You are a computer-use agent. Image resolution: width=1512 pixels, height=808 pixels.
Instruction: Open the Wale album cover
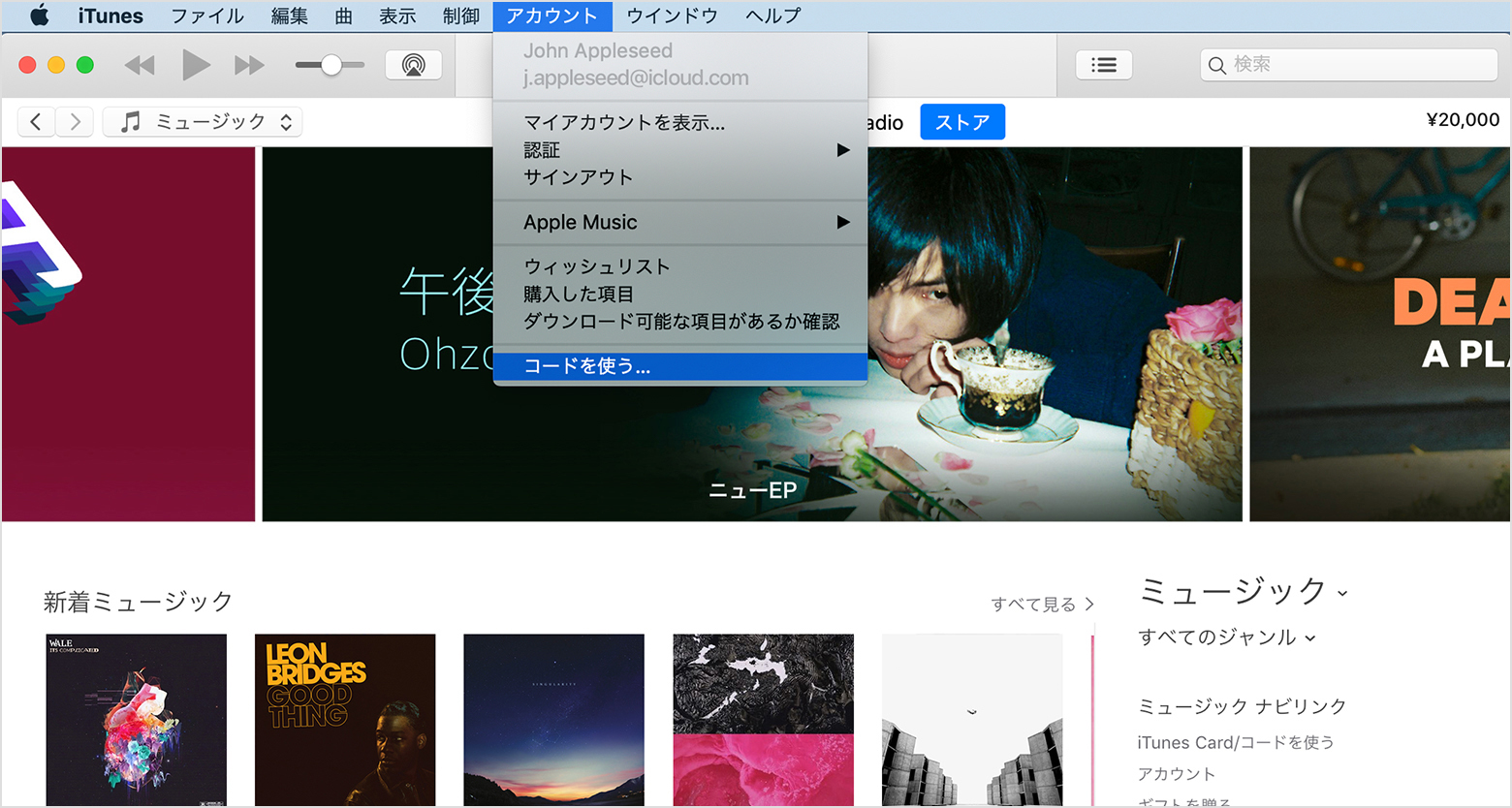[136, 720]
